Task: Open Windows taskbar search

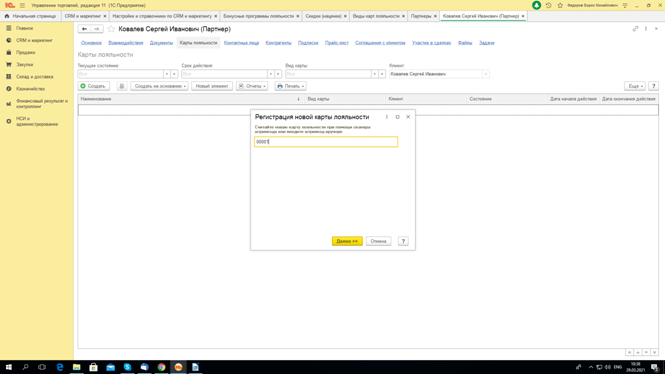Action: tap(25, 367)
